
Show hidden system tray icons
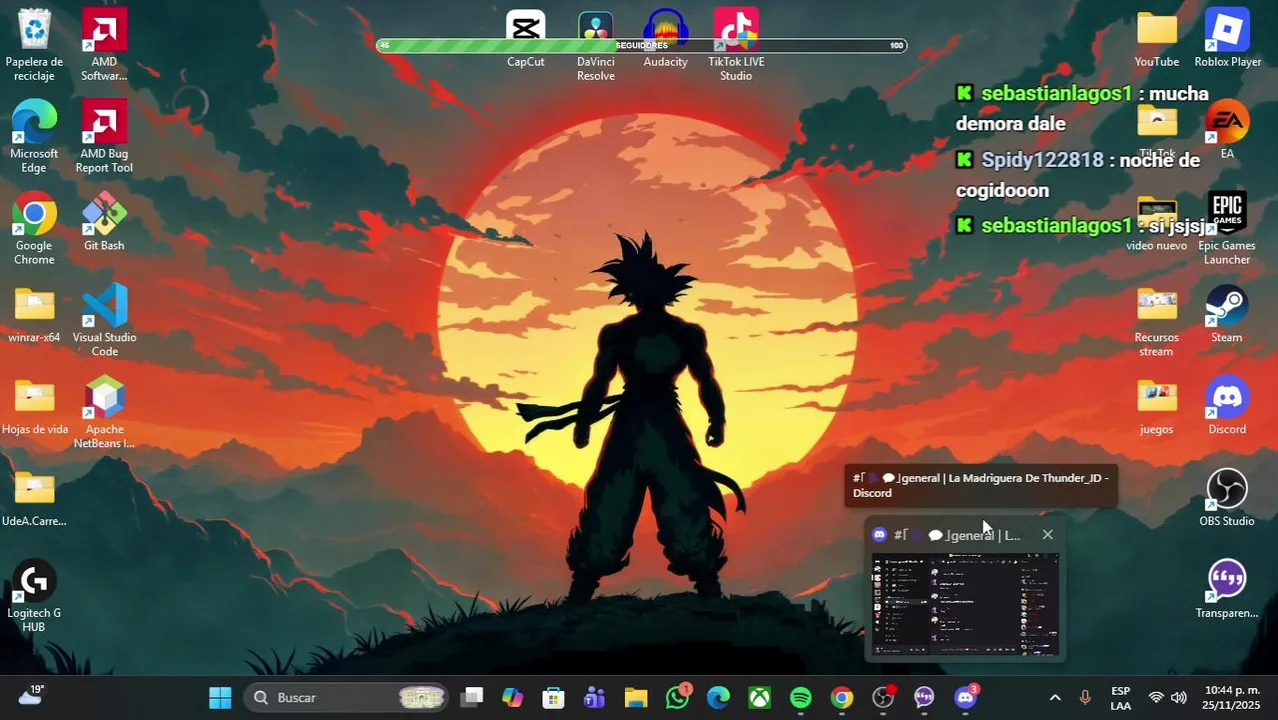tap(1054, 698)
